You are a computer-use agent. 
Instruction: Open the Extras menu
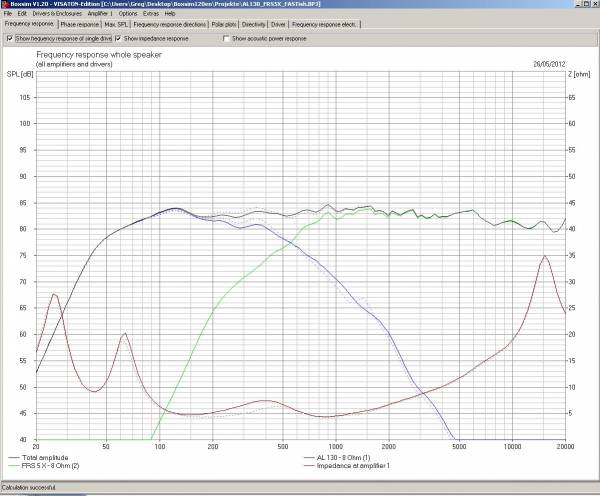151,13
